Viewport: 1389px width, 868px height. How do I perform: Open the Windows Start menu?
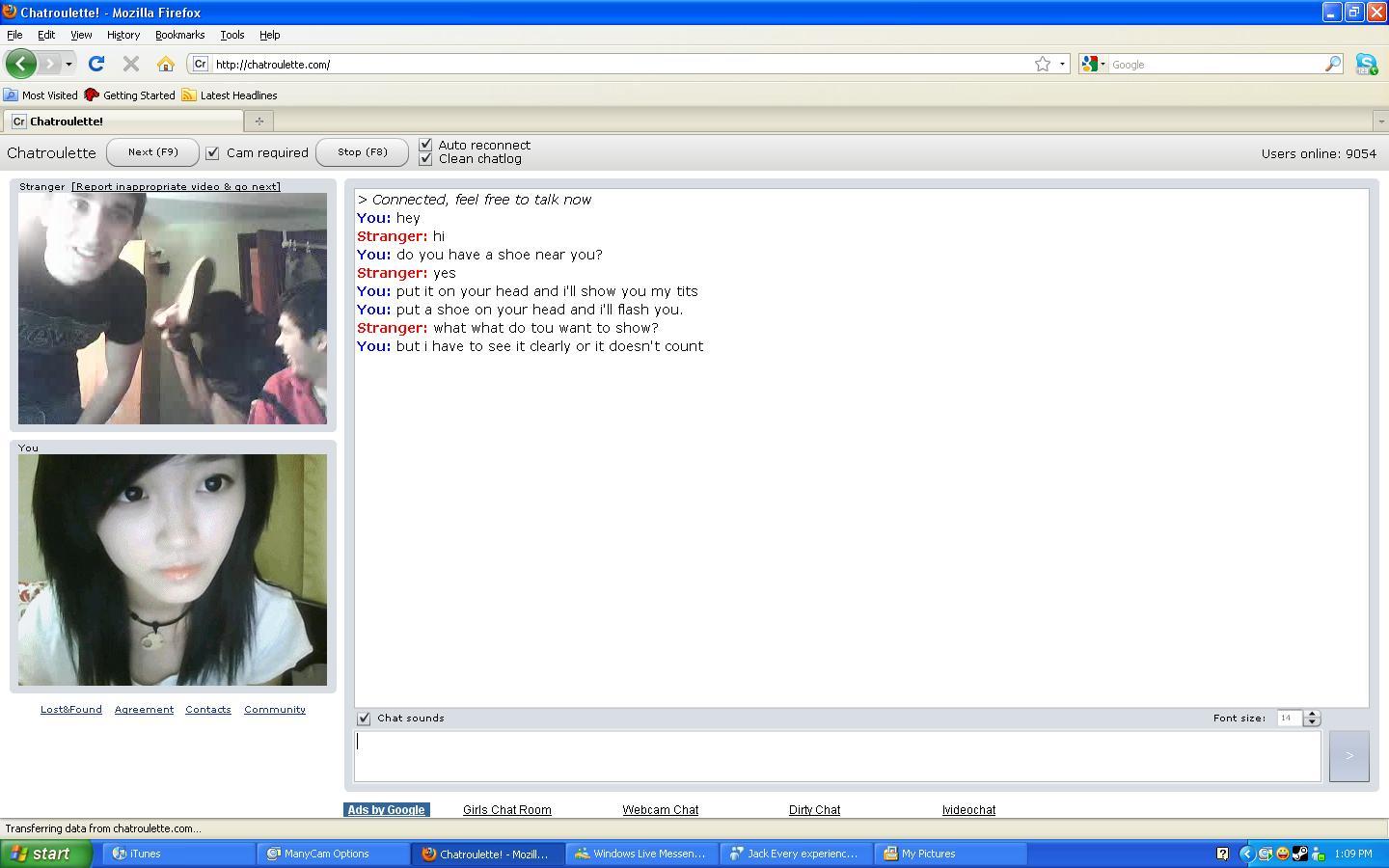[45, 854]
